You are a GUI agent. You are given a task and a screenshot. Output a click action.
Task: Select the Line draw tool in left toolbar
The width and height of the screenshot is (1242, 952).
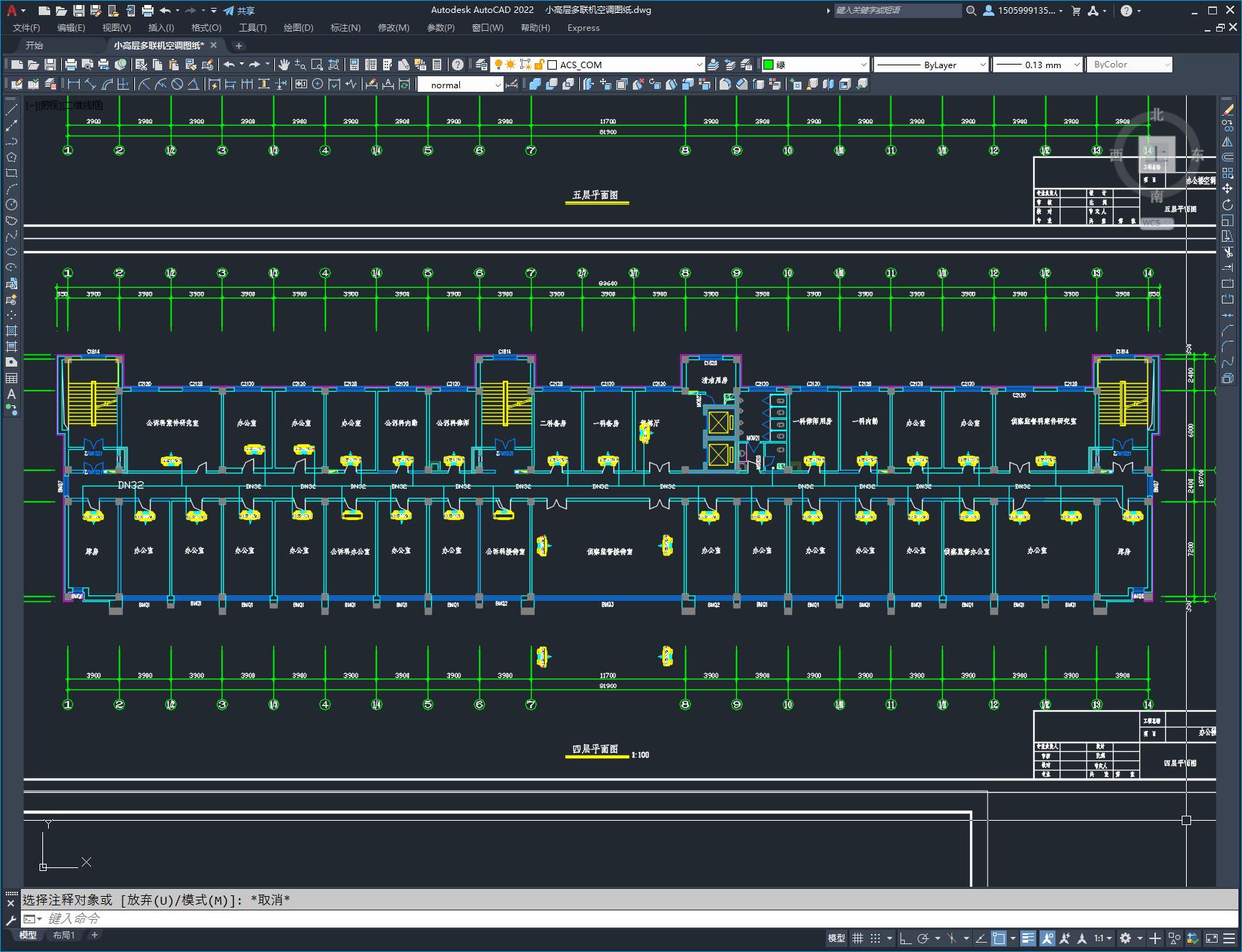click(x=11, y=110)
